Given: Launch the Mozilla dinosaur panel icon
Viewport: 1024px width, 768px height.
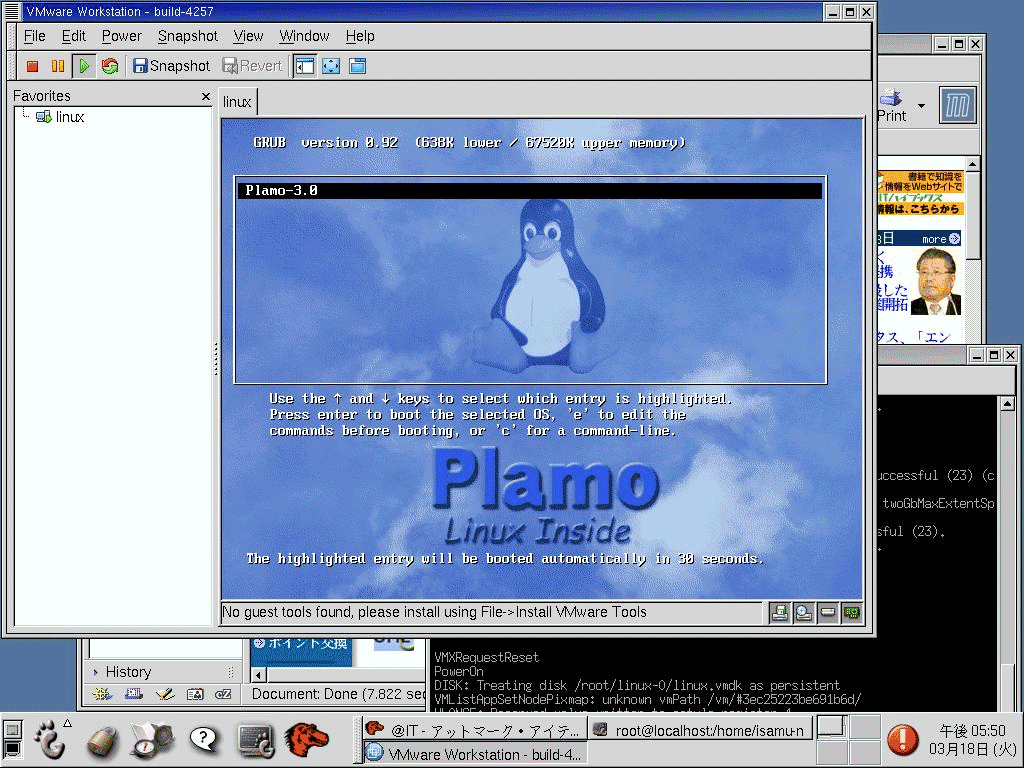Looking at the screenshot, I should point(307,741).
